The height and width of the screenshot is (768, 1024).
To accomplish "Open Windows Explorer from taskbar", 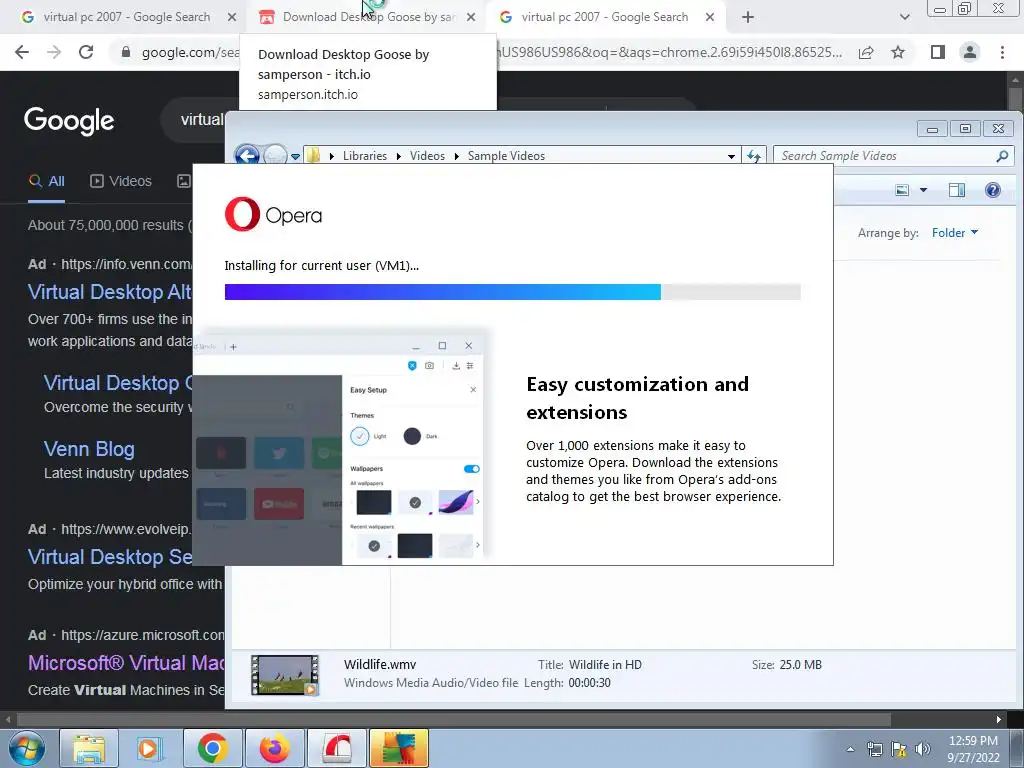I will (89, 748).
